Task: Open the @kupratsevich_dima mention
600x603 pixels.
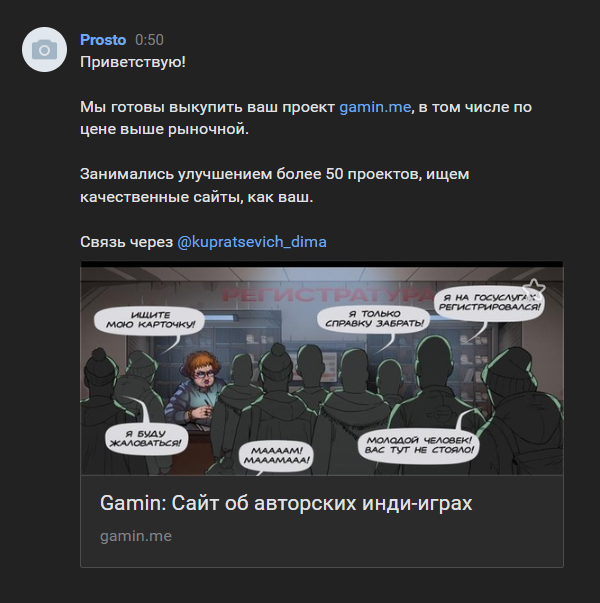Action: 252,242
